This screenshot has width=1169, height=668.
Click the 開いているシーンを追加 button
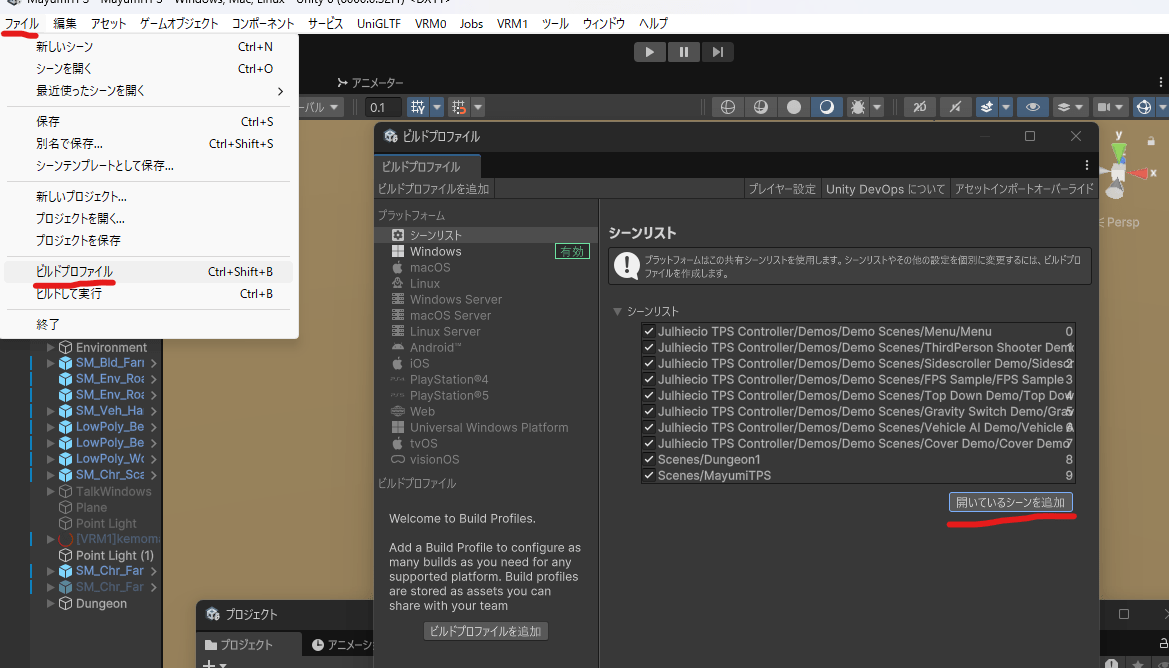1010,502
